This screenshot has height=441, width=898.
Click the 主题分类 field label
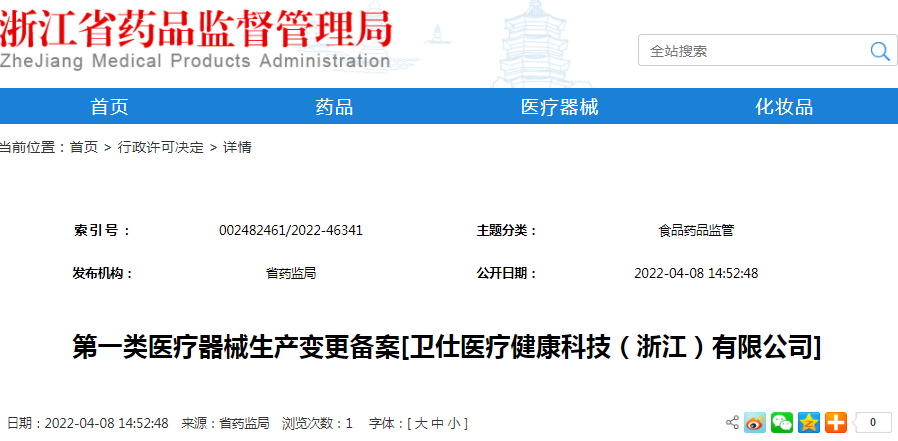506,231
